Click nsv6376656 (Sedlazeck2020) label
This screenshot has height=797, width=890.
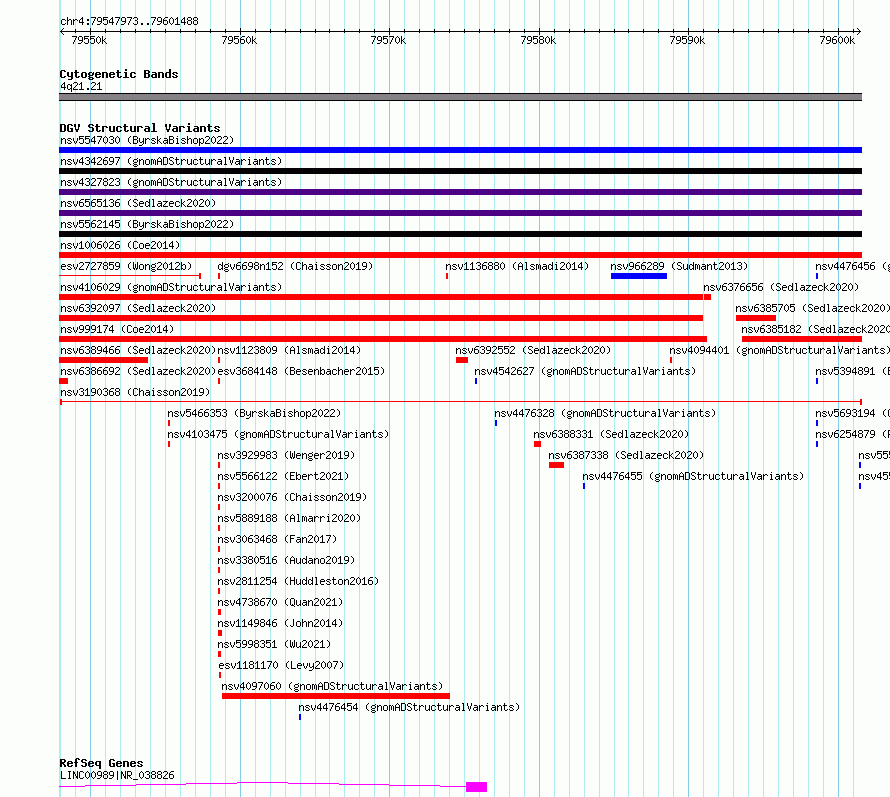[x=781, y=287]
